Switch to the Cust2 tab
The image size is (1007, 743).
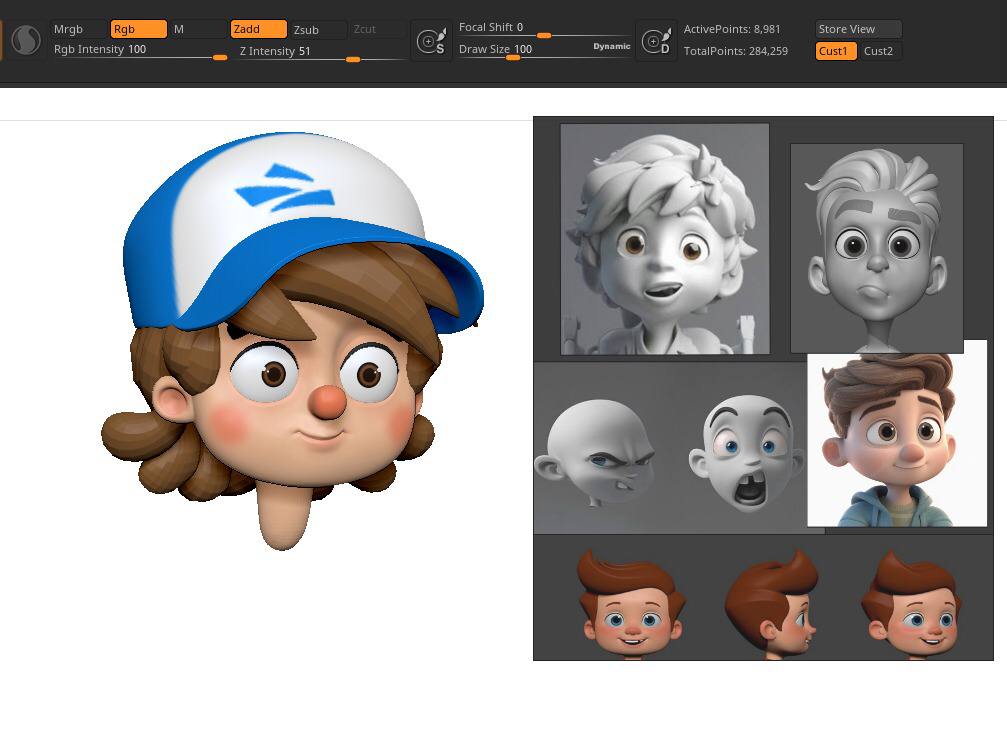tap(879, 51)
